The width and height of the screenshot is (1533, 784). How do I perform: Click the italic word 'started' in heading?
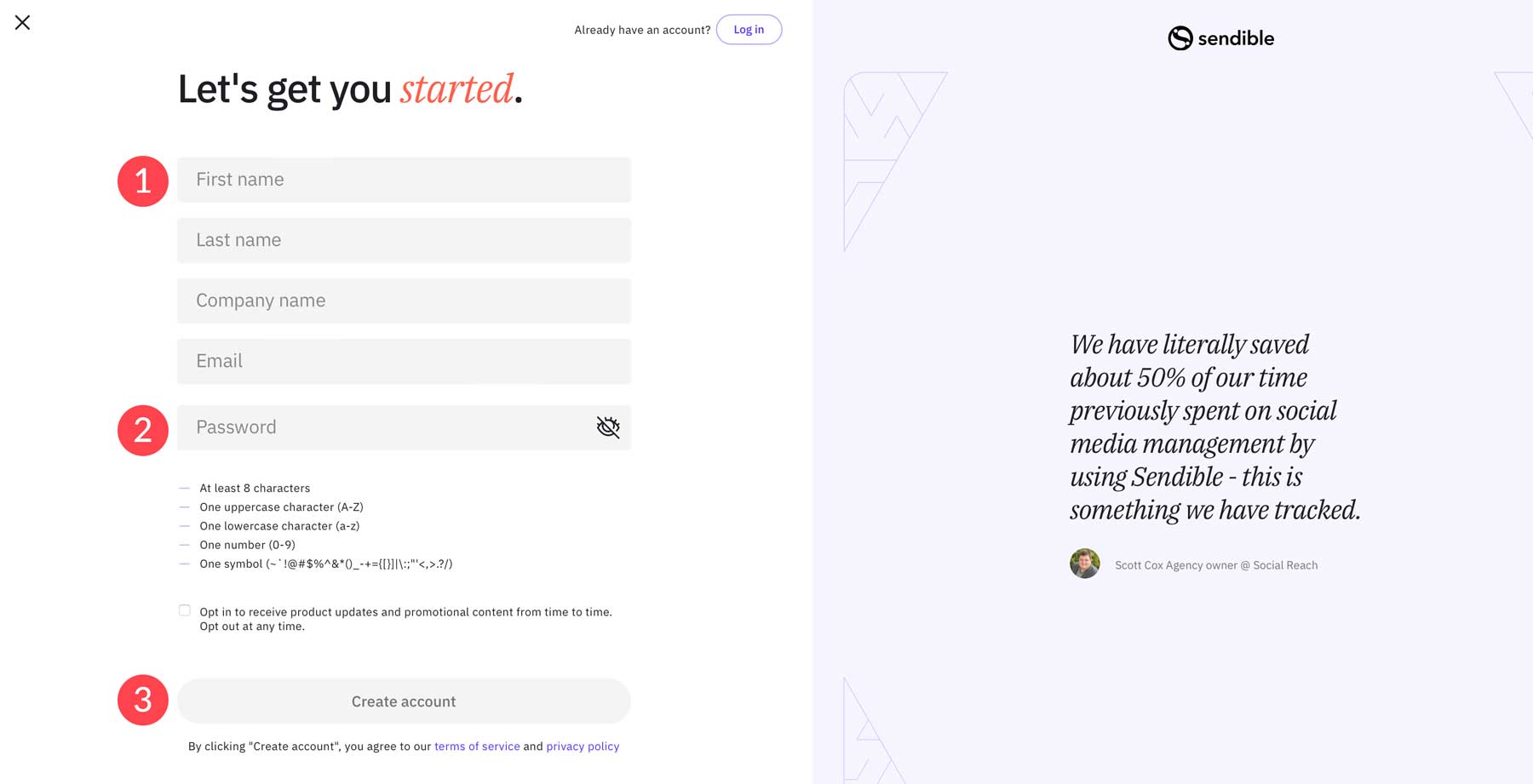457,89
